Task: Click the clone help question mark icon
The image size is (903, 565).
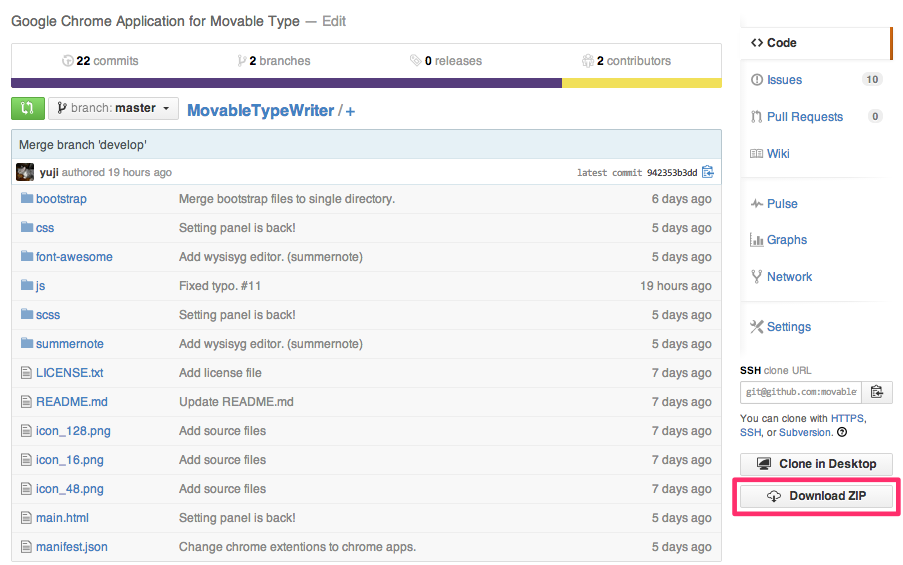Action: [842, 432]
